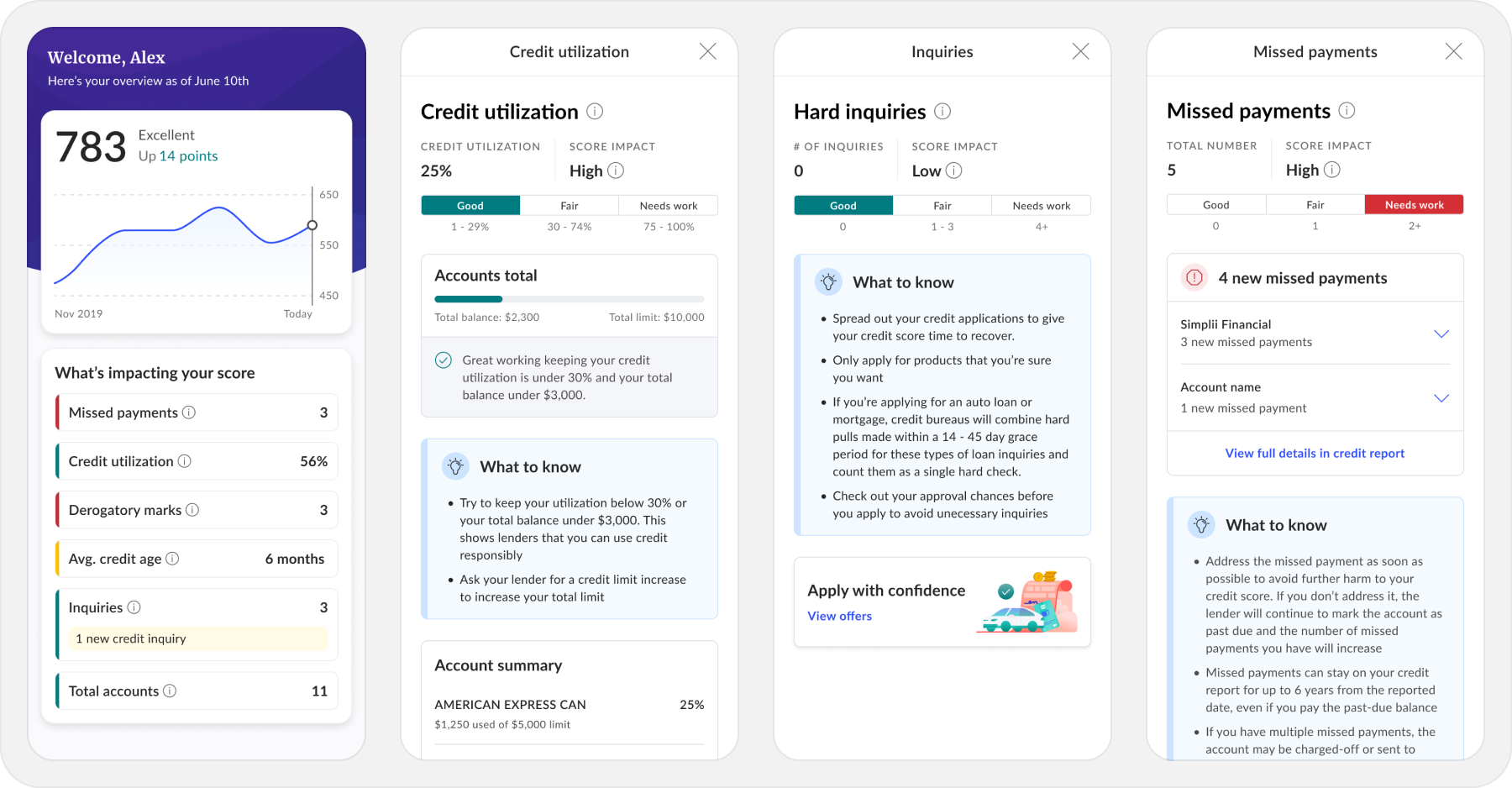Screen dimensions: 1512x788
Task: Click the Accounts total utilization progress bar
Action: [x=569, y=299]
